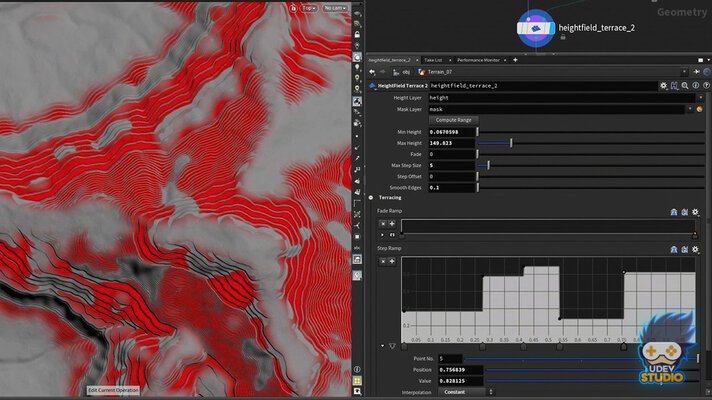
Task: Open the parameter gear menu for HeightField Terrace
Action: [663, 86]
